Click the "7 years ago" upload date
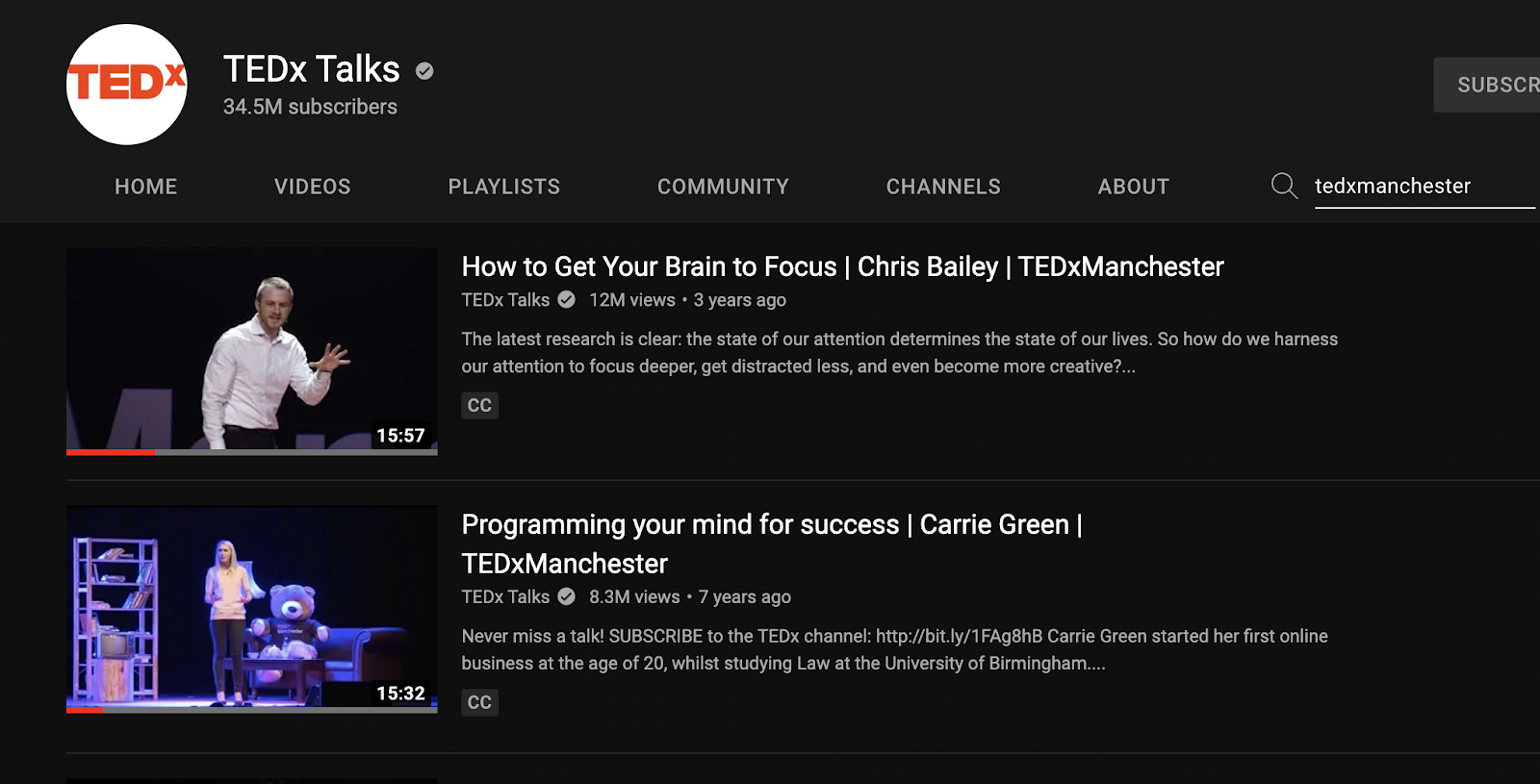 [x=745, y=596]
